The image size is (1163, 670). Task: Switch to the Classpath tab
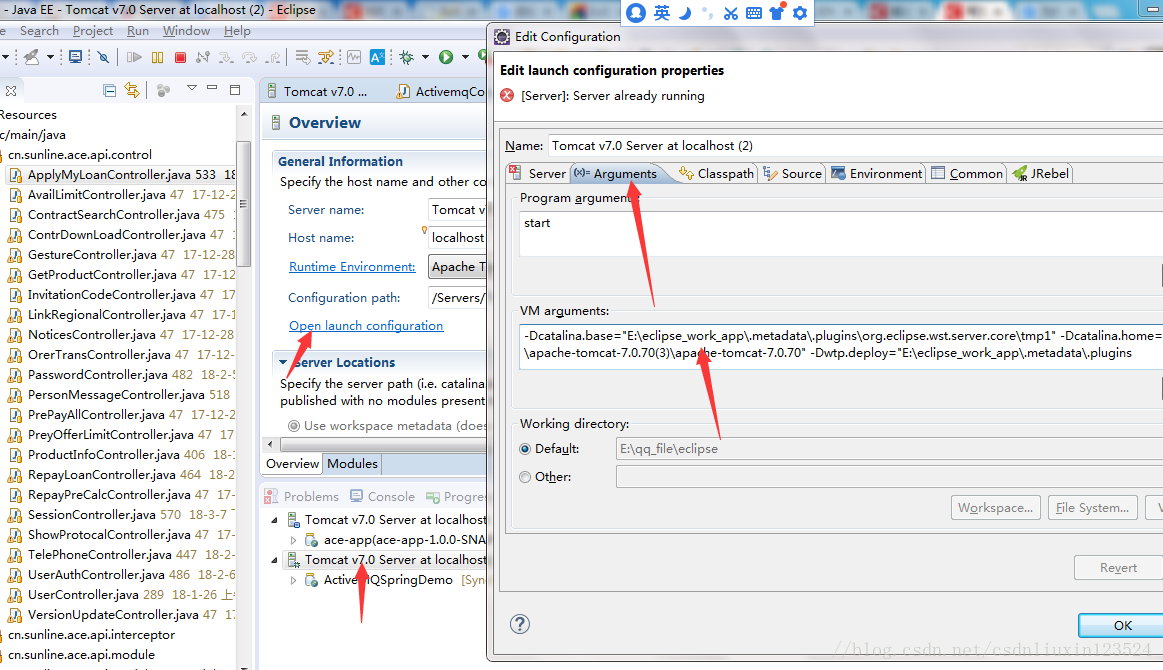click(x=716, y=174)
